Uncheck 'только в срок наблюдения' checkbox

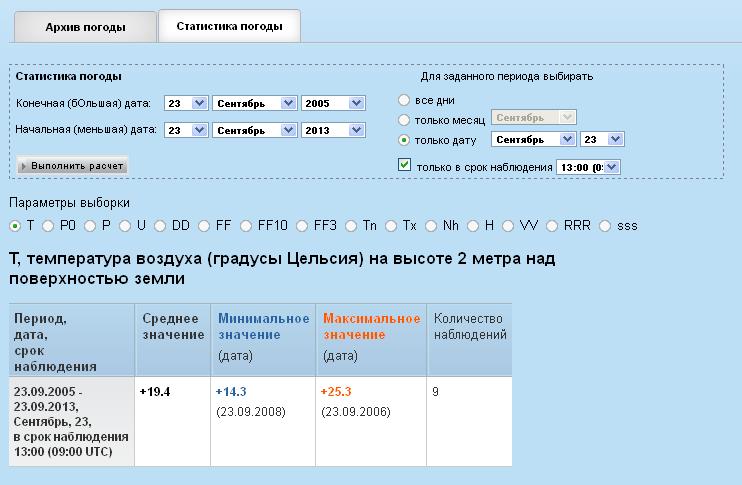point(405,165)
